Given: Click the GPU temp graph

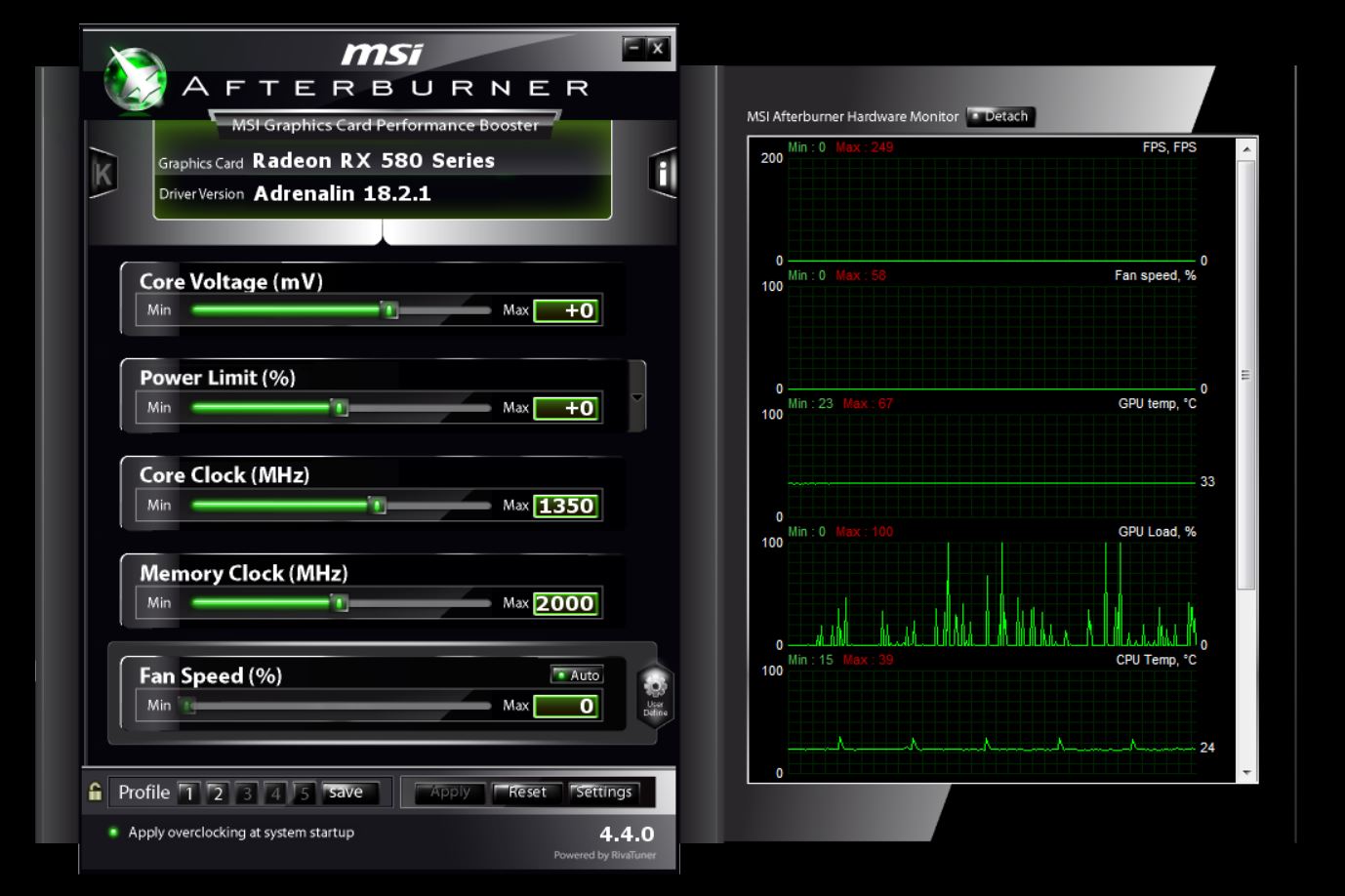Looking at the screenshot, I should 992,465.
